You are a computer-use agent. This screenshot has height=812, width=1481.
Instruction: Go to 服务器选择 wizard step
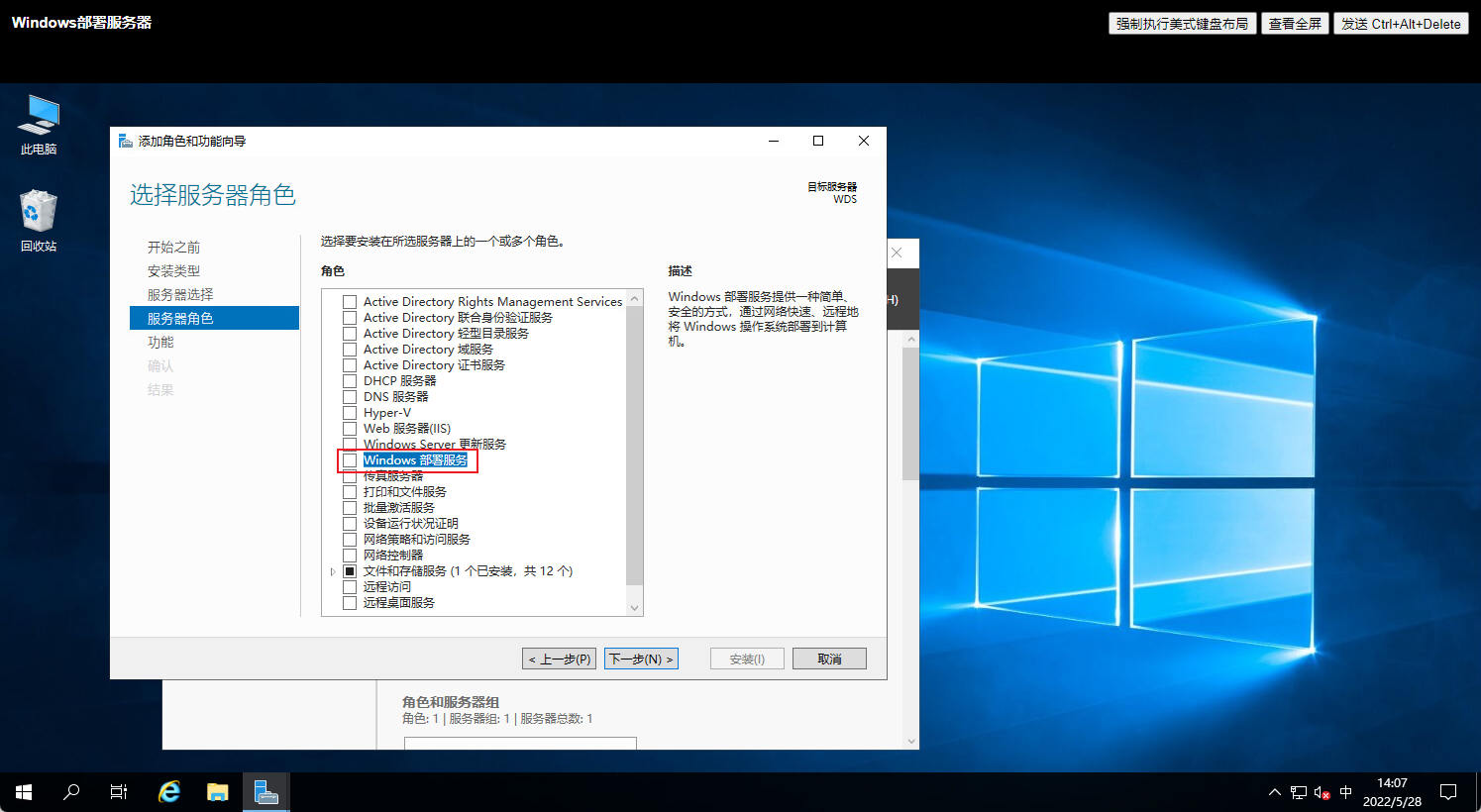180,294
